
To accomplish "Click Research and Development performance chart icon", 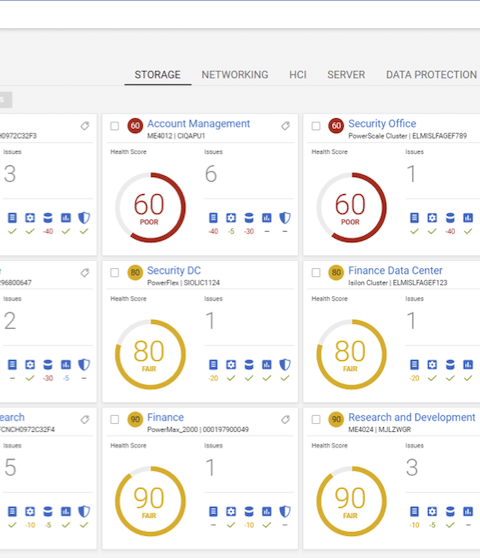I will tap(468, 511).
